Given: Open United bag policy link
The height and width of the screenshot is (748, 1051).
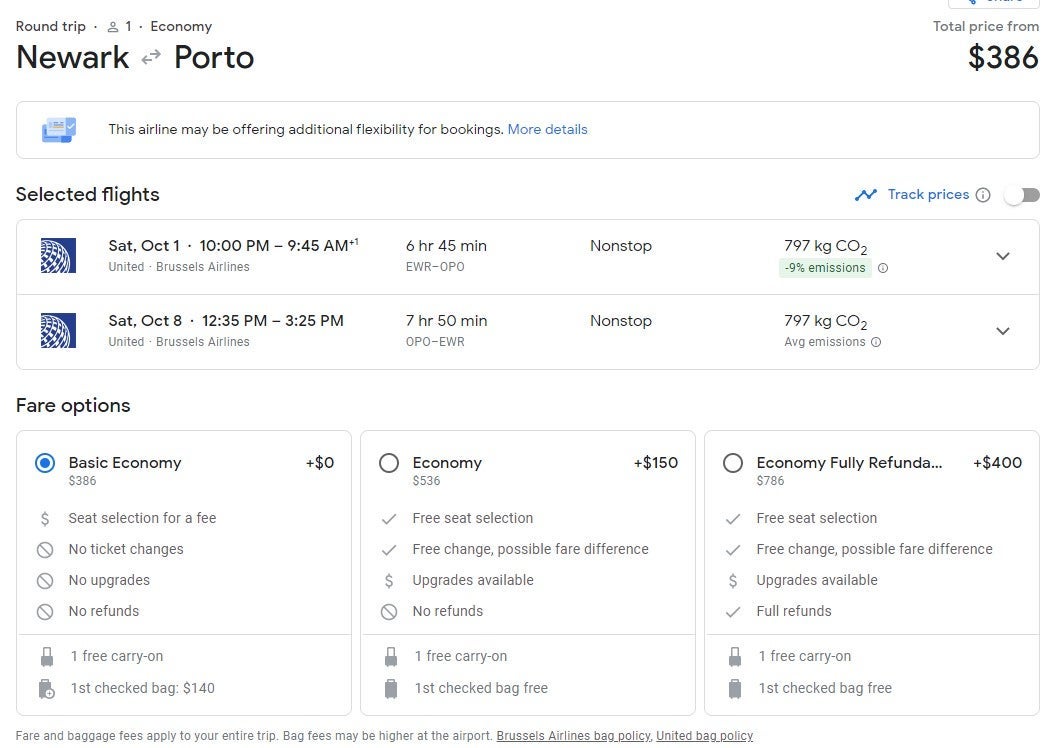Looking at the screenshot, I should coord(704,736).
